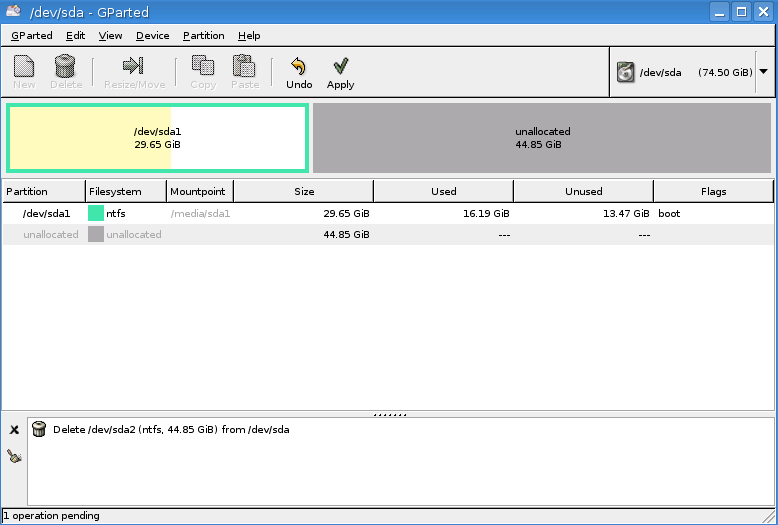778x525 pixels.
Task: Click the green ntfs filesystem color swatch
Action: tap(96, 213)
